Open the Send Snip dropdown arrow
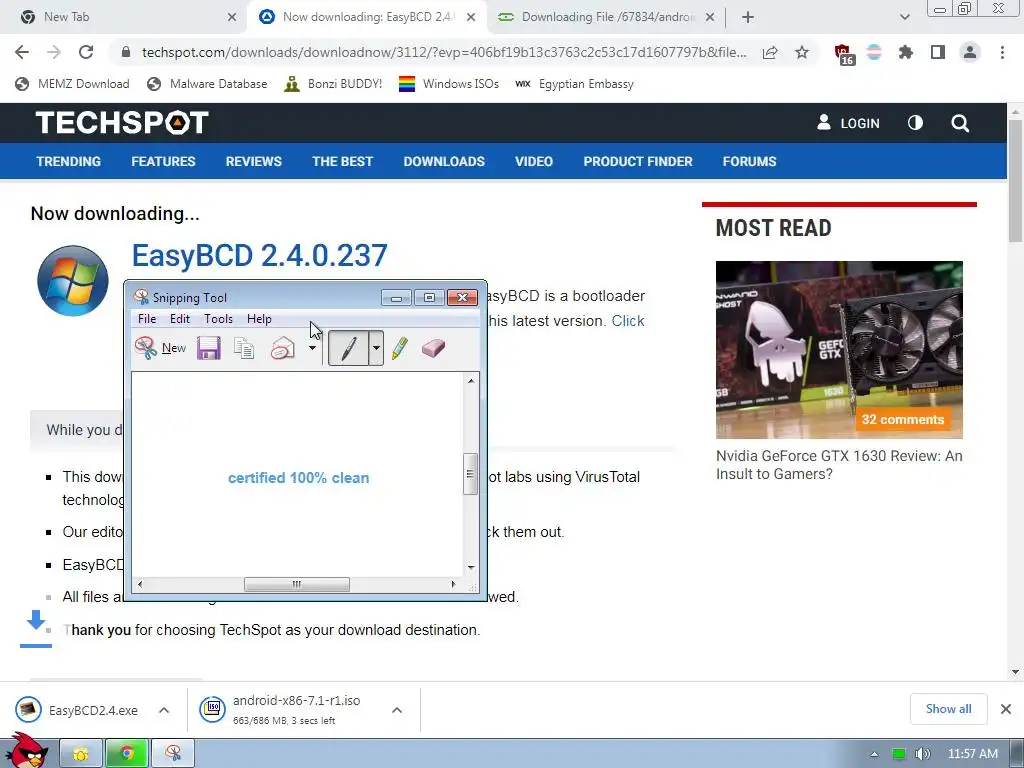The width and height of the screenshot is (1024, 768). [312, 348]
